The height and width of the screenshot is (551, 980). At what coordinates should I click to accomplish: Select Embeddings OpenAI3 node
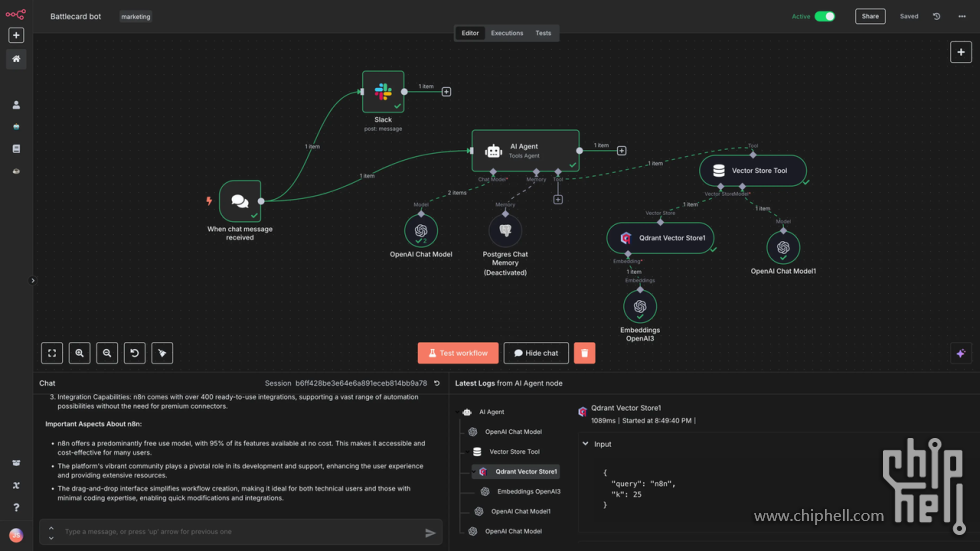point(640,306)
